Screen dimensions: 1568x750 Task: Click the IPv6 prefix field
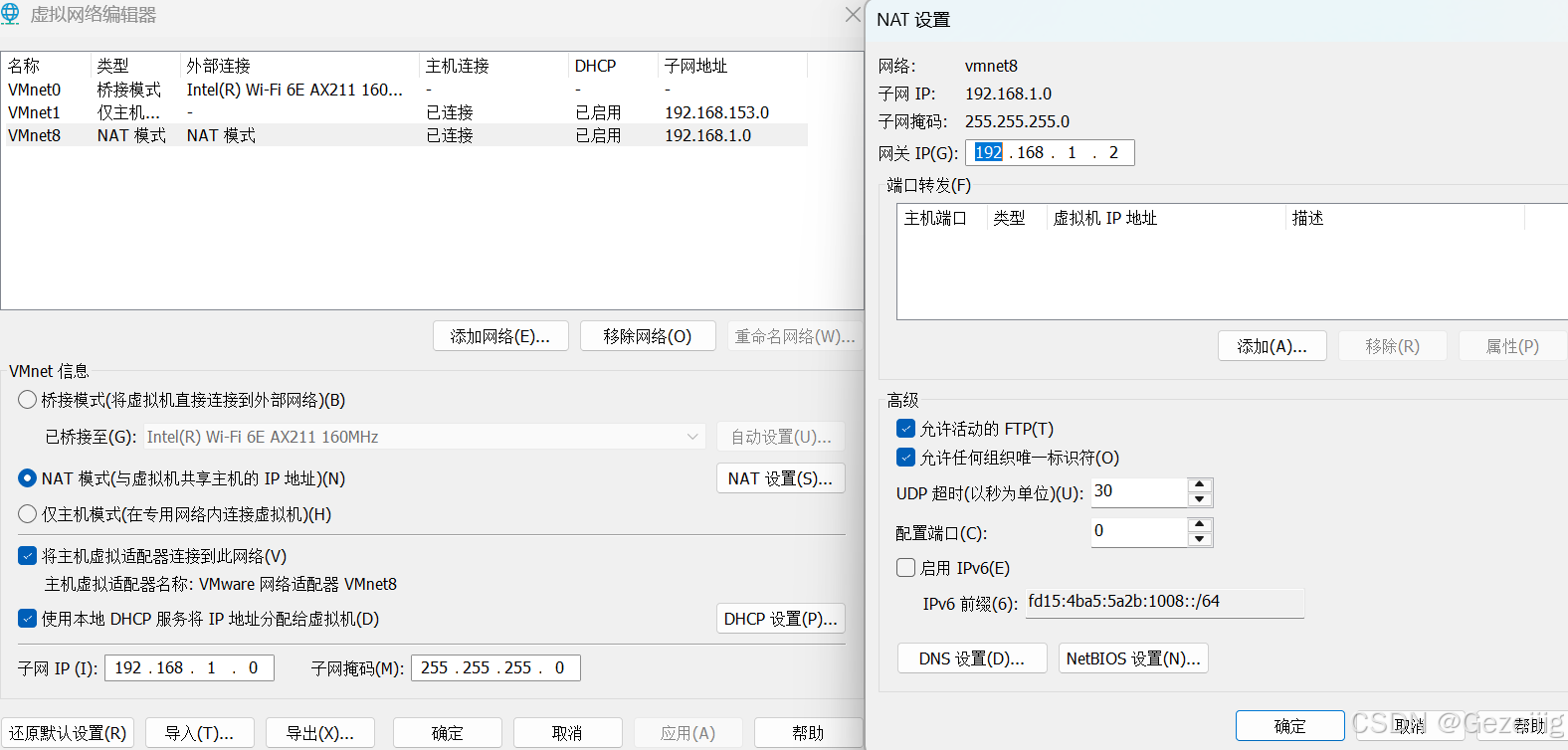click(x=1165, y=603)
